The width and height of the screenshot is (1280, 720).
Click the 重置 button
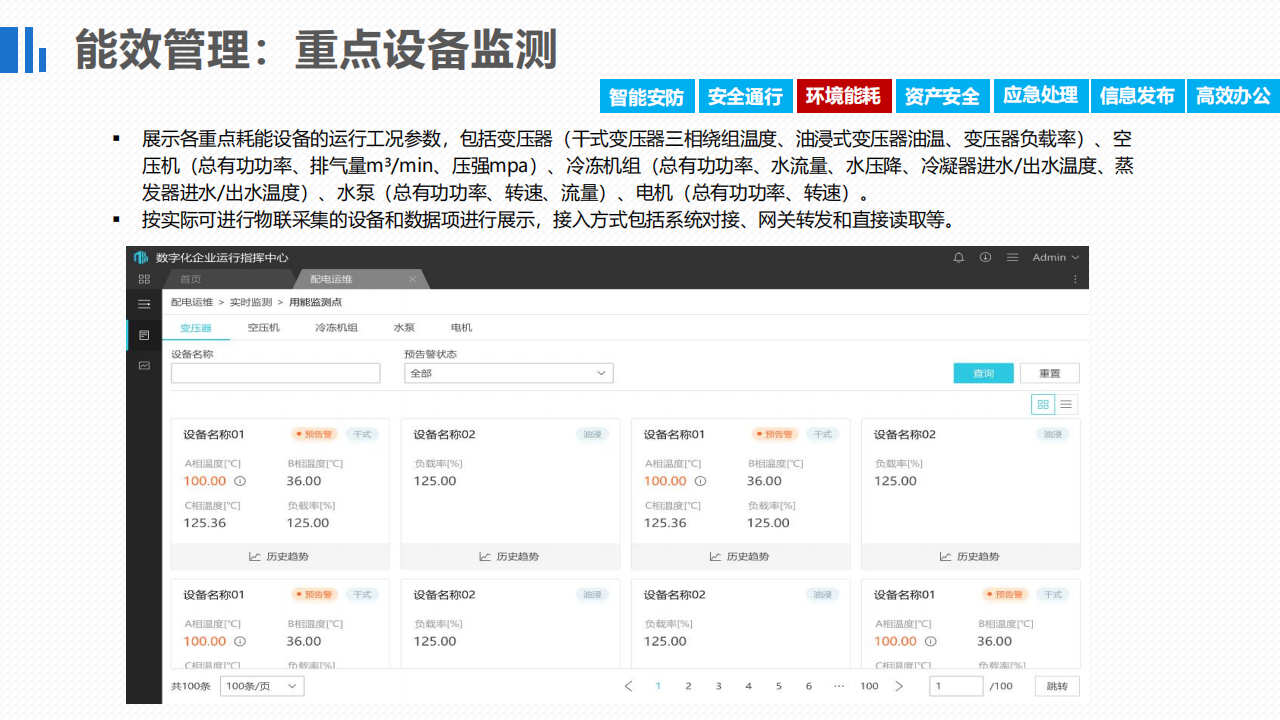1050,373
